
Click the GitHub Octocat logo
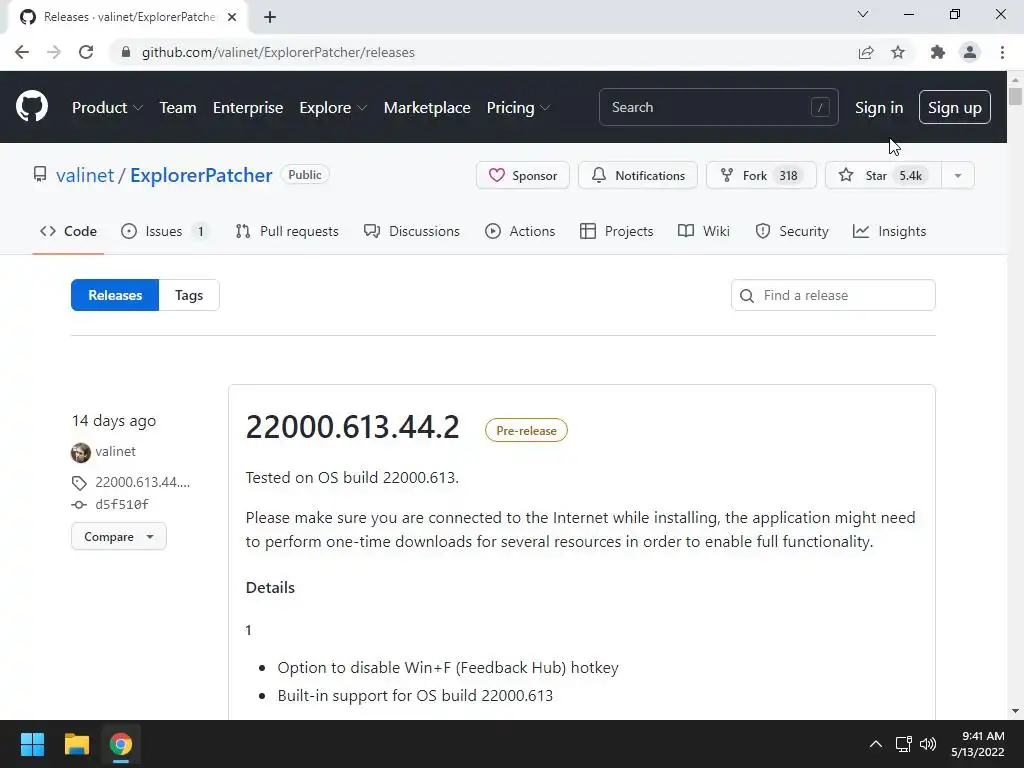(x=31, y=107)
